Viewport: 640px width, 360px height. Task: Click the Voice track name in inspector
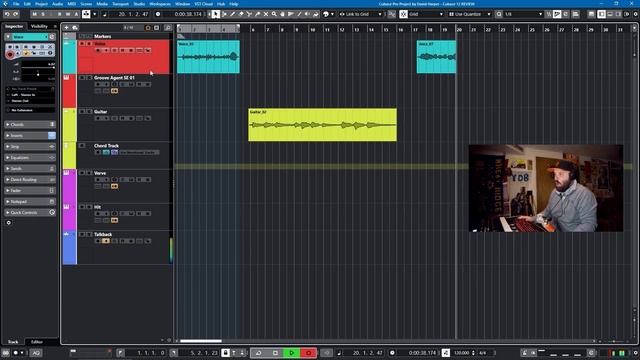[30, 37]
